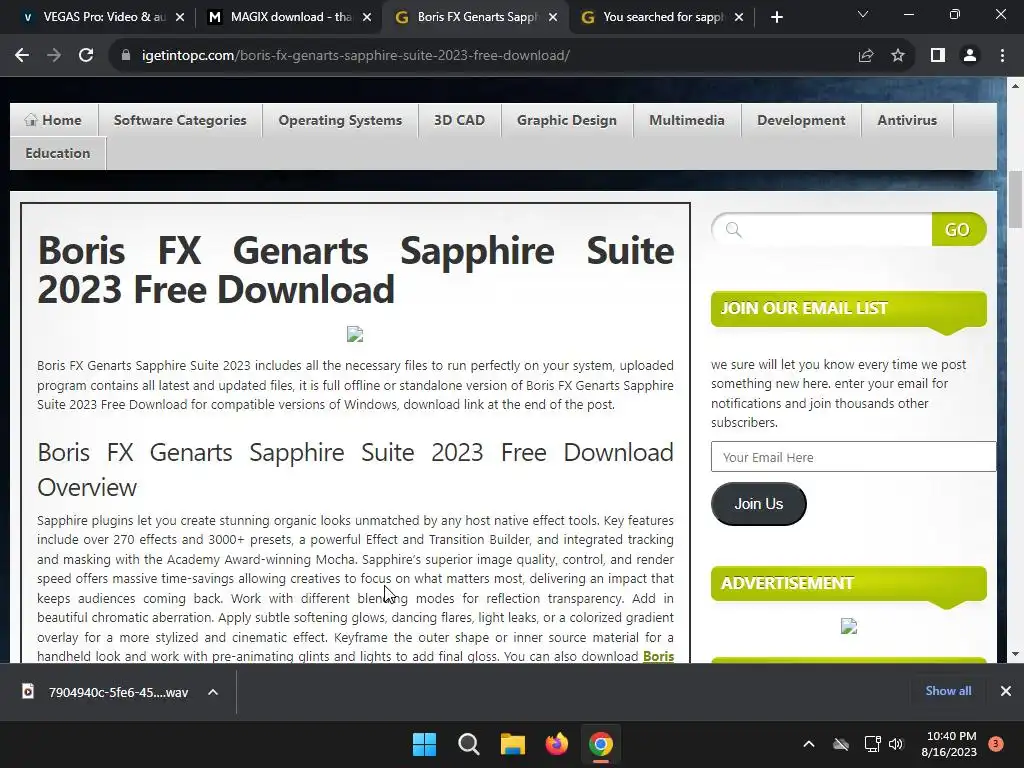Image resolution: width=1024 pixels, height=768 pixels.
Task: Close the Boris FX Genarts Sapphire tab
Action: tap(553, 17)
